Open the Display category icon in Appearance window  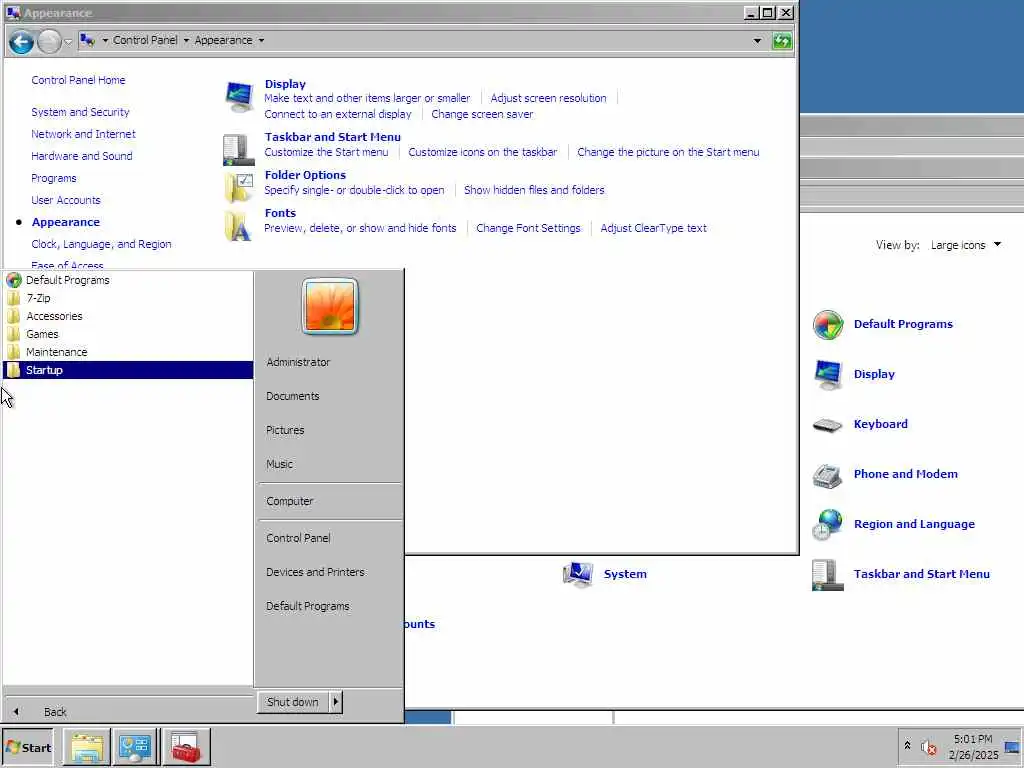(239, 97)
